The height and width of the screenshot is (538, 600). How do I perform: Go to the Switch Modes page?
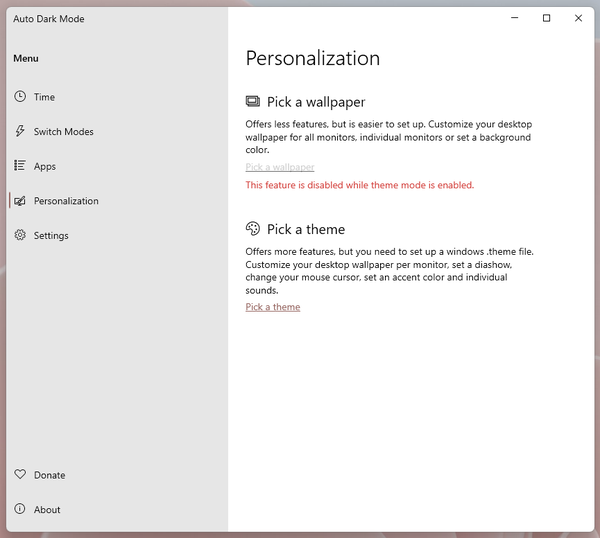pyautogui.click(x=63, y=132)
